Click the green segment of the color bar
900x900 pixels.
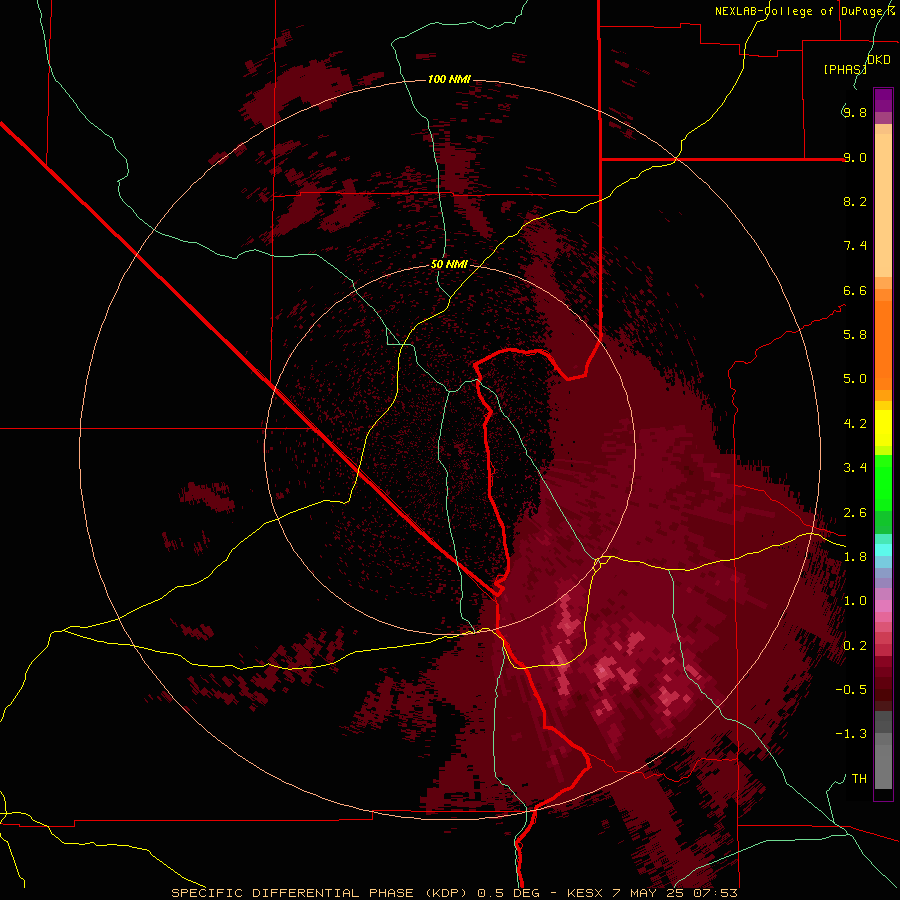(883, 483)
